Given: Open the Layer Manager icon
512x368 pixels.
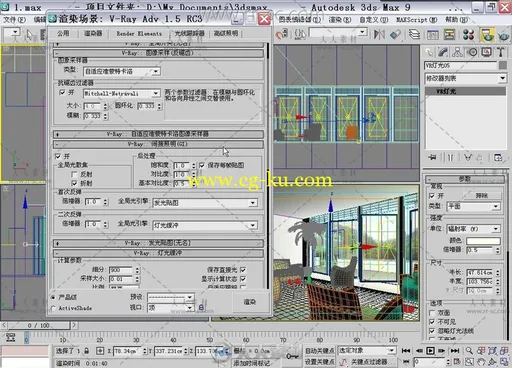Looking at the screenshot, I should click(x=414, y=34).
